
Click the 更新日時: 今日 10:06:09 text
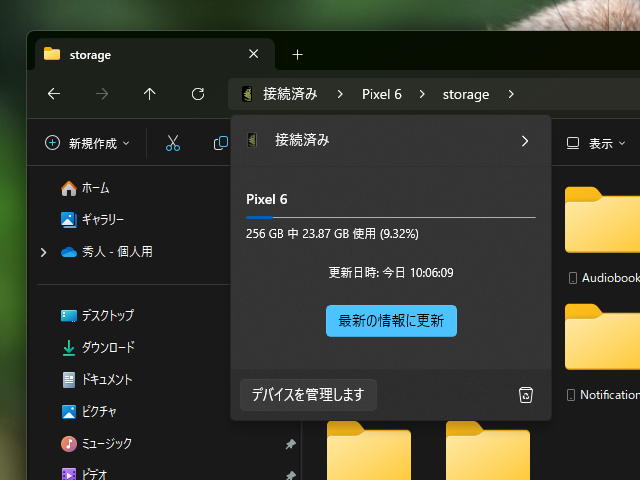[391, 273]
